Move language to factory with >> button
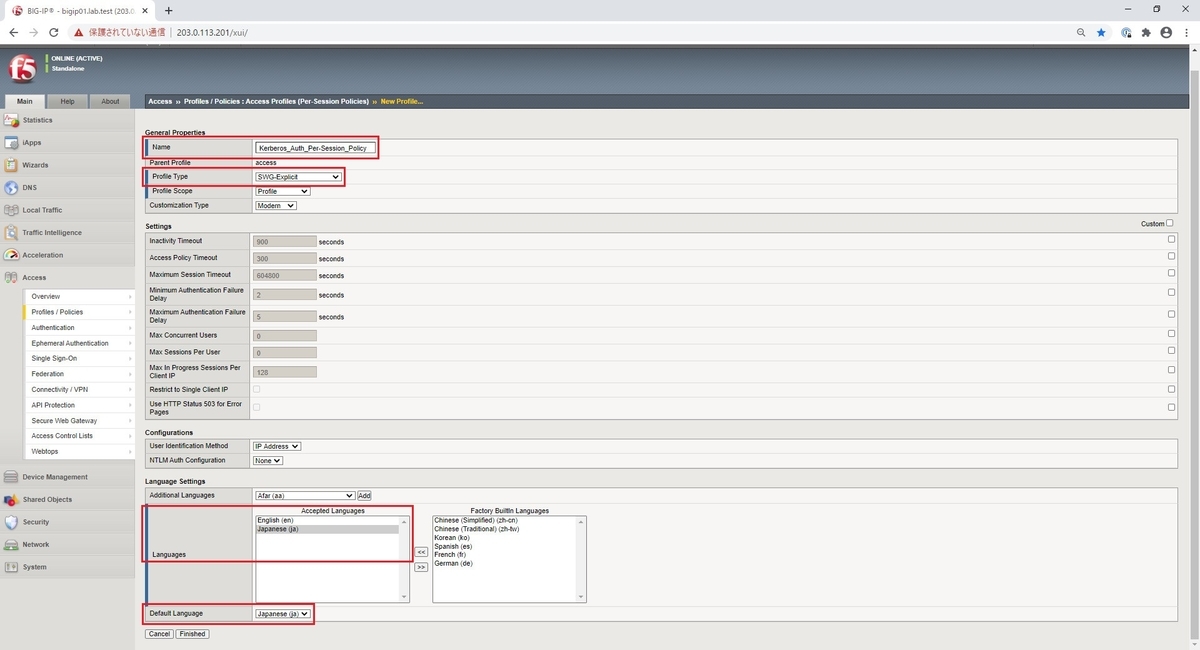This screenshot has height=650, width=1200. click(x=421, y=567)
